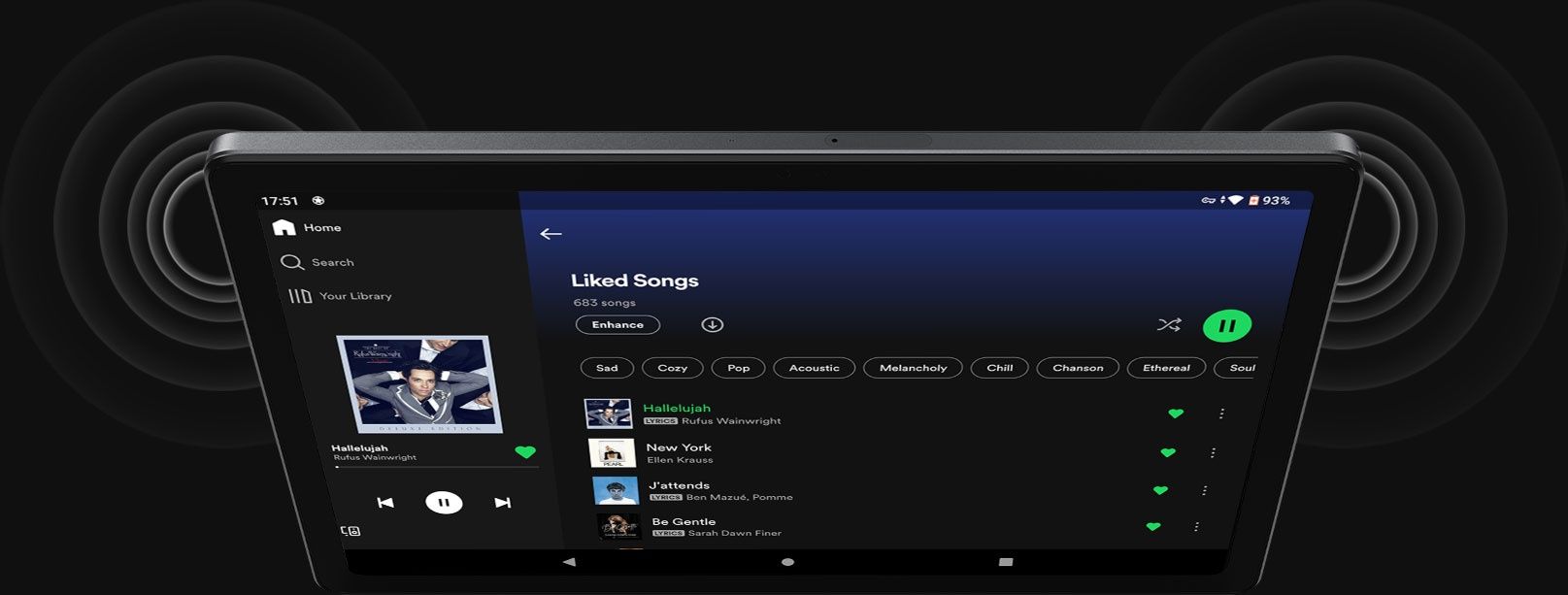This screenshot has height=595, width=1568.
Task: Click the now-playing Hallelujah title in sidebar
Action: (359, 447)
